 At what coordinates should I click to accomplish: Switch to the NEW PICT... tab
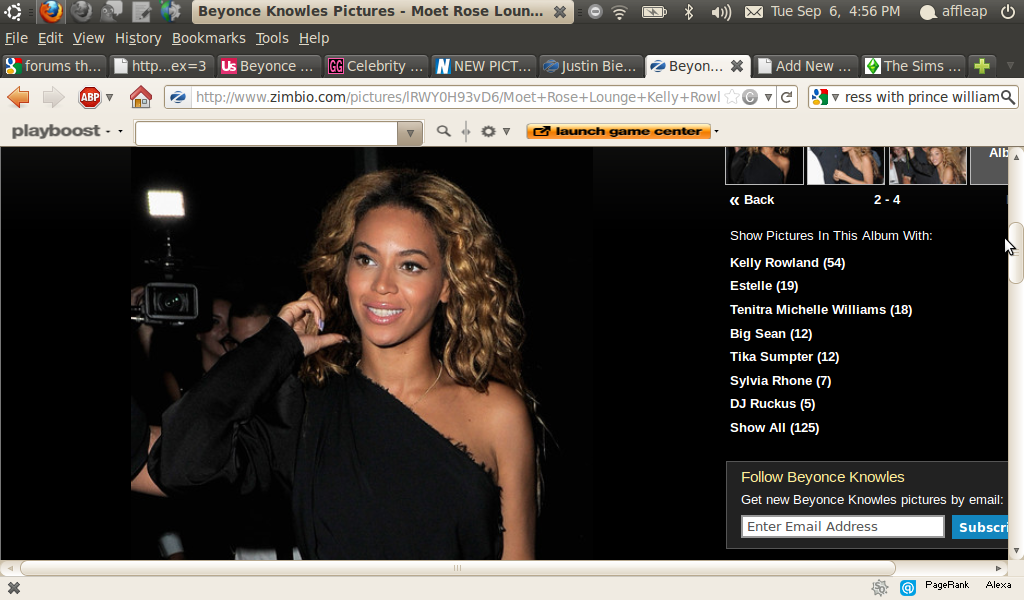click(484, 66)
